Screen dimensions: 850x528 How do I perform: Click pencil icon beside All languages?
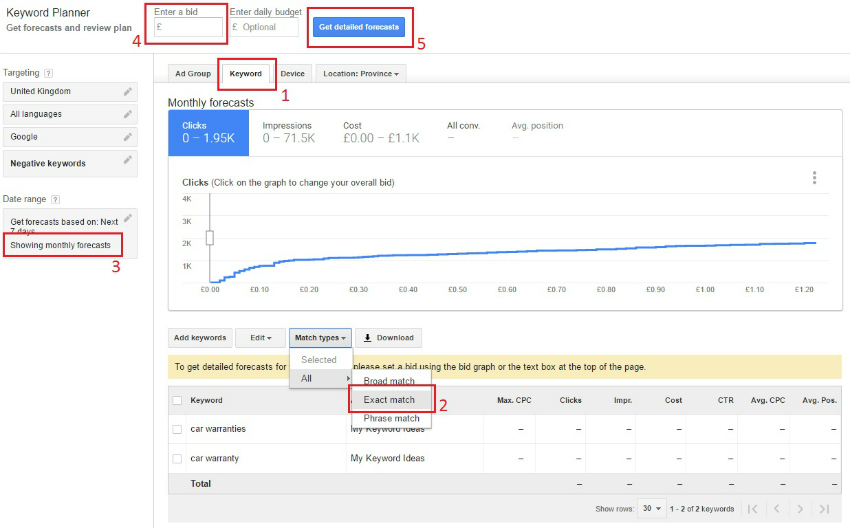coord(127,114)
